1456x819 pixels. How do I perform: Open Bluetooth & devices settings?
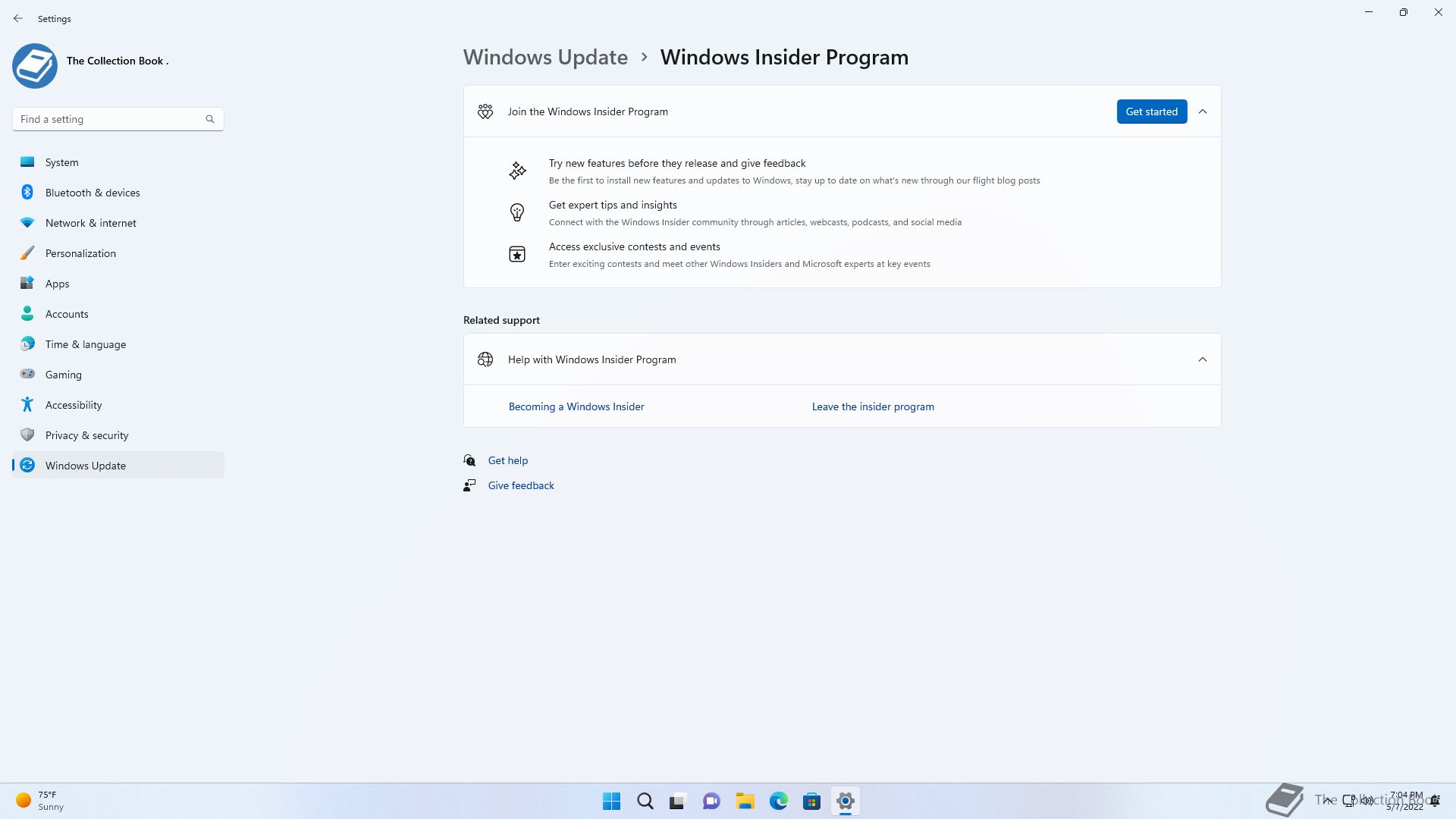click(x=118, y=193)
